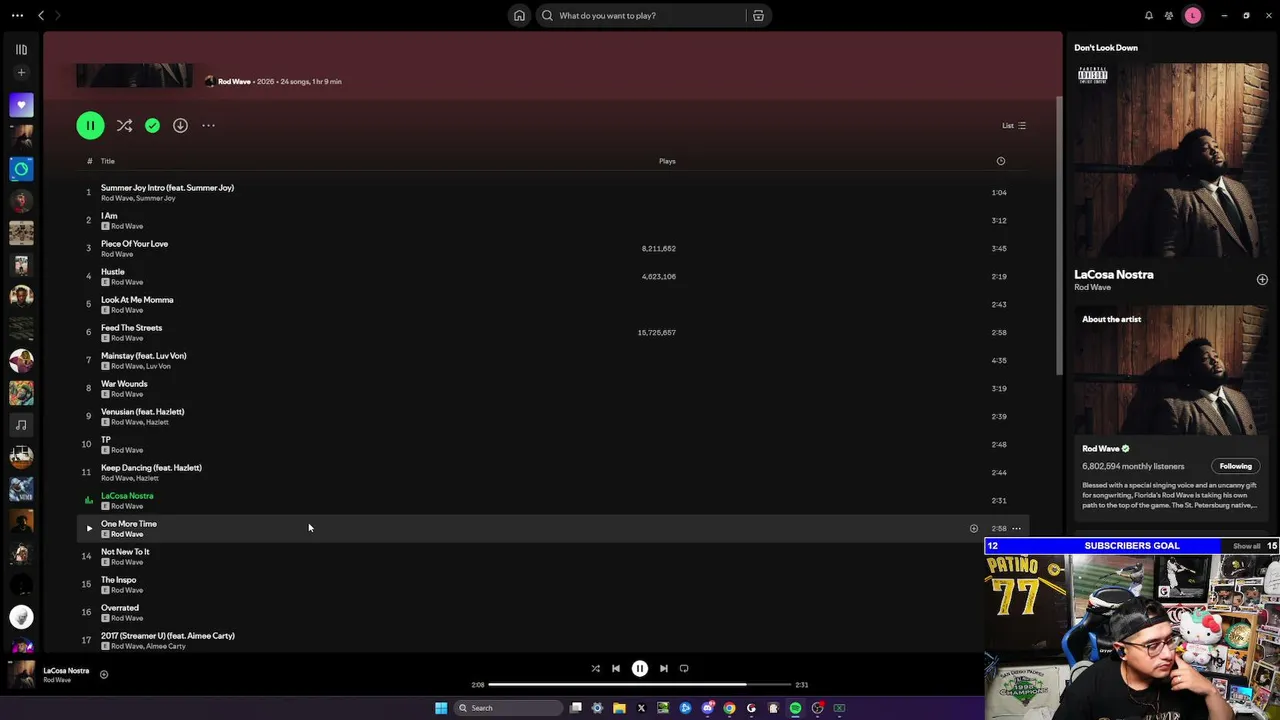Click 'Show all' in the subscribers goal overlay
1280x720 pixels.
1246,546
